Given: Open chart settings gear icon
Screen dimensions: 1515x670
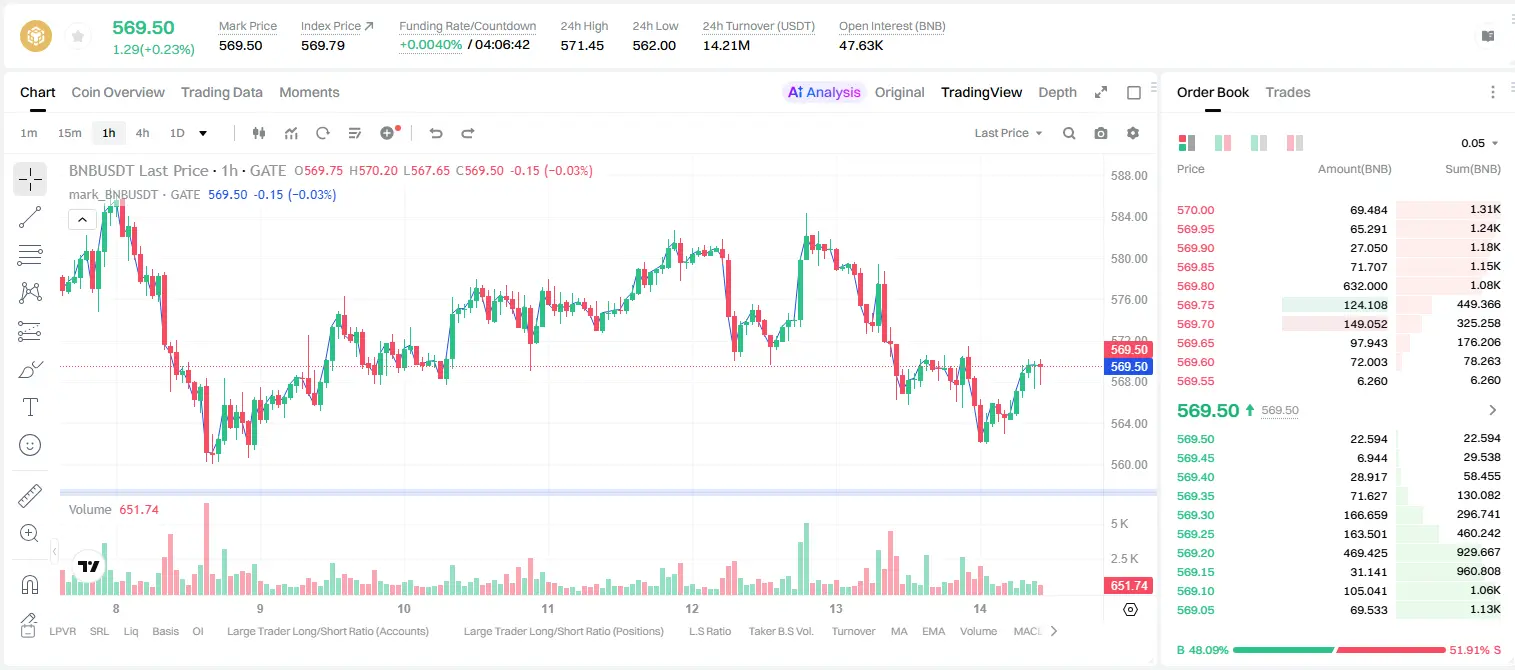Looking at the screenshot, I should 1133,133.
